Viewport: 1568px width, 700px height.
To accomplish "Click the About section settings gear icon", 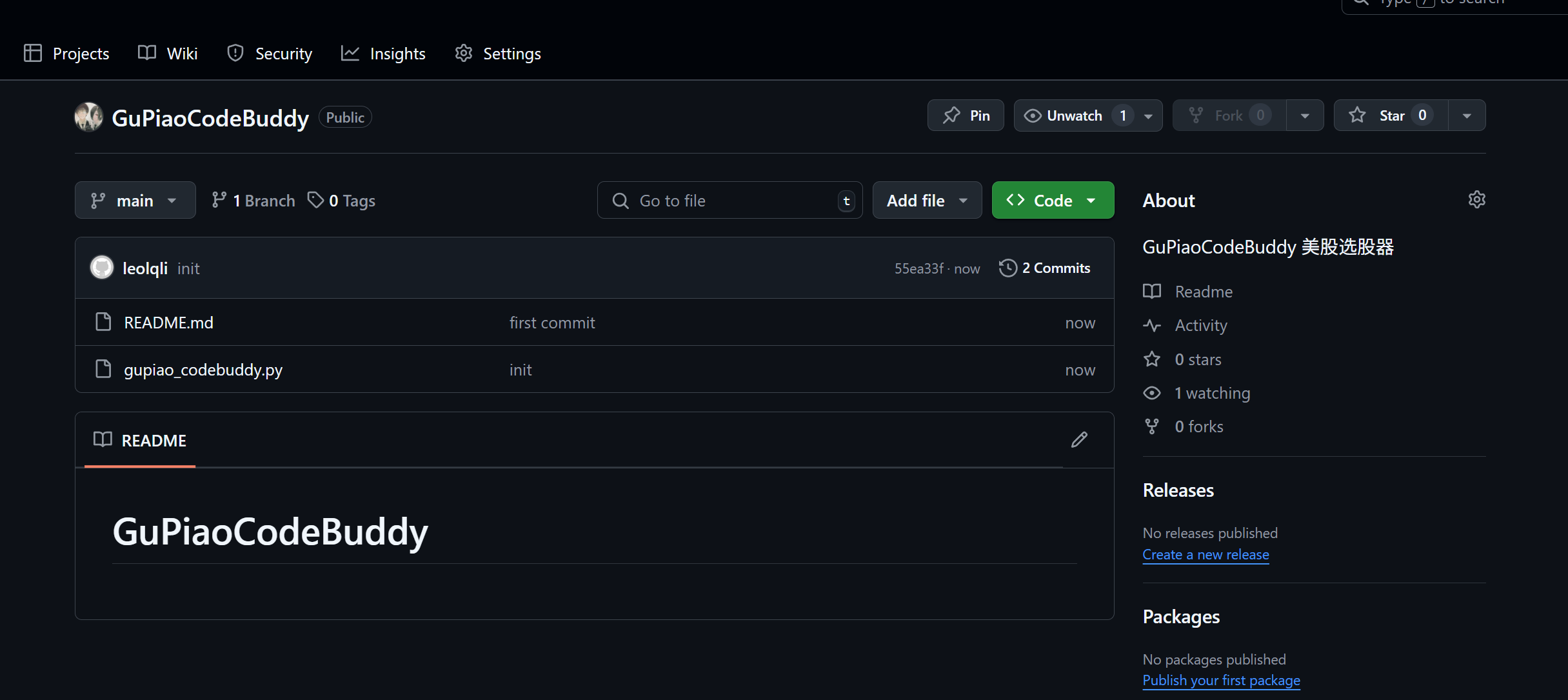I will (x=1476, y=200).
